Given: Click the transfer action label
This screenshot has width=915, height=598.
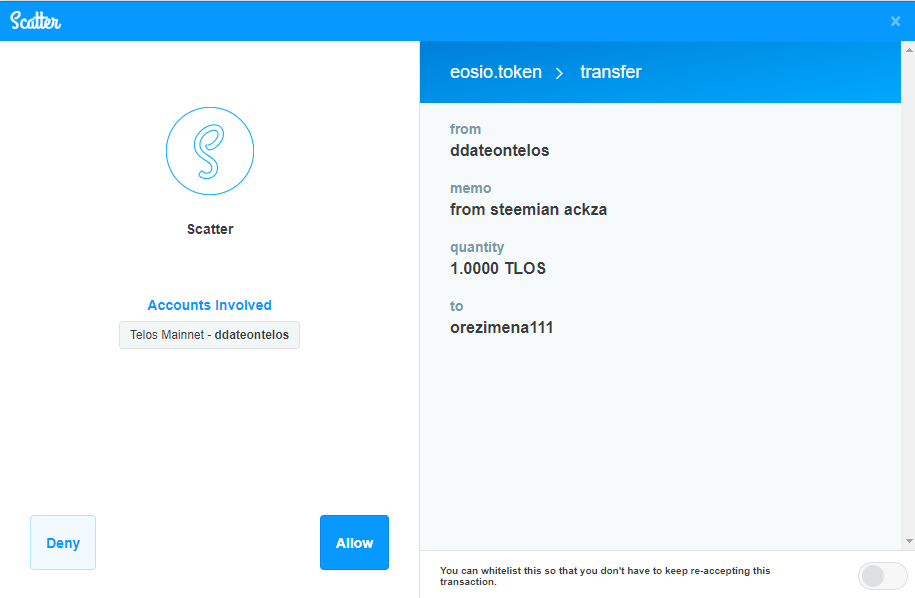Looking at the screenshot, I should click(x=610, y=72).
